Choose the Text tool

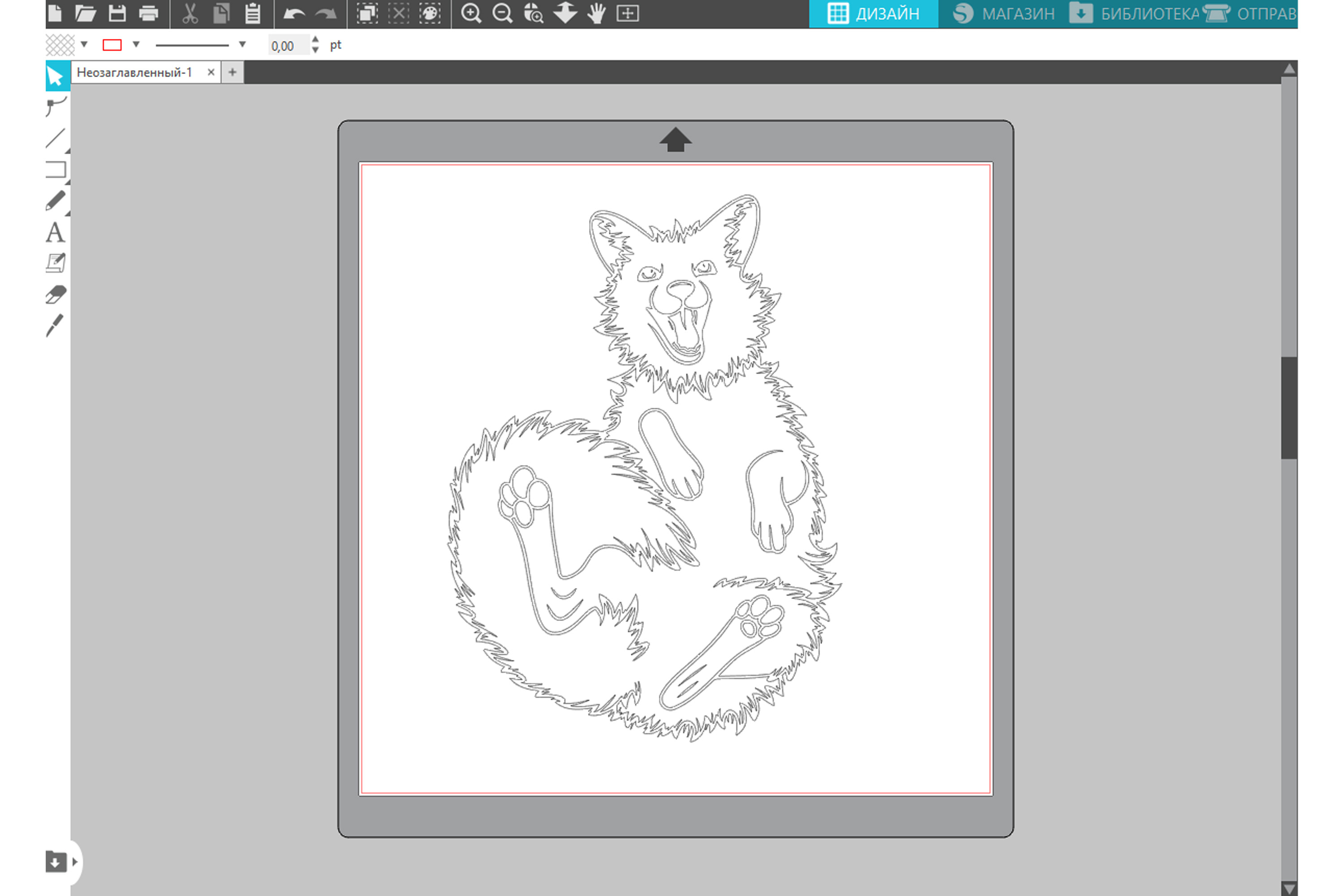(x=55, y=233)
